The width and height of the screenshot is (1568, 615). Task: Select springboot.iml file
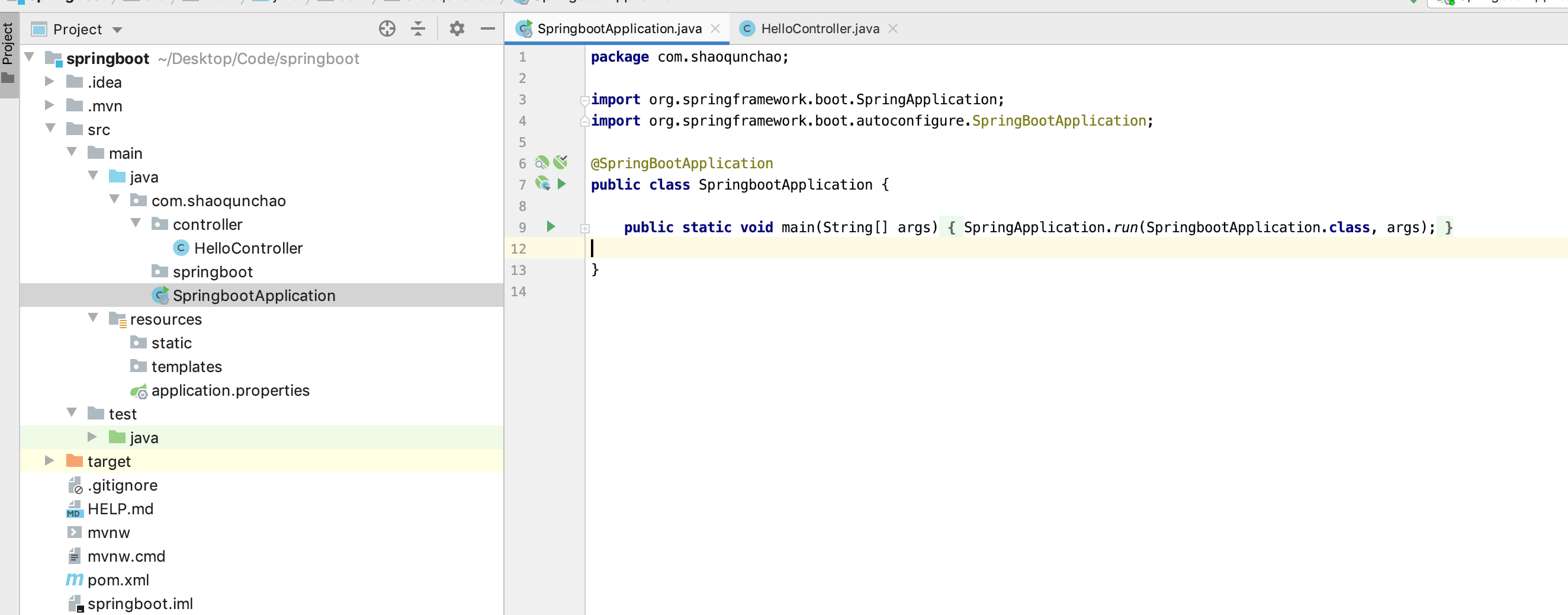click(x=140, y=604)
